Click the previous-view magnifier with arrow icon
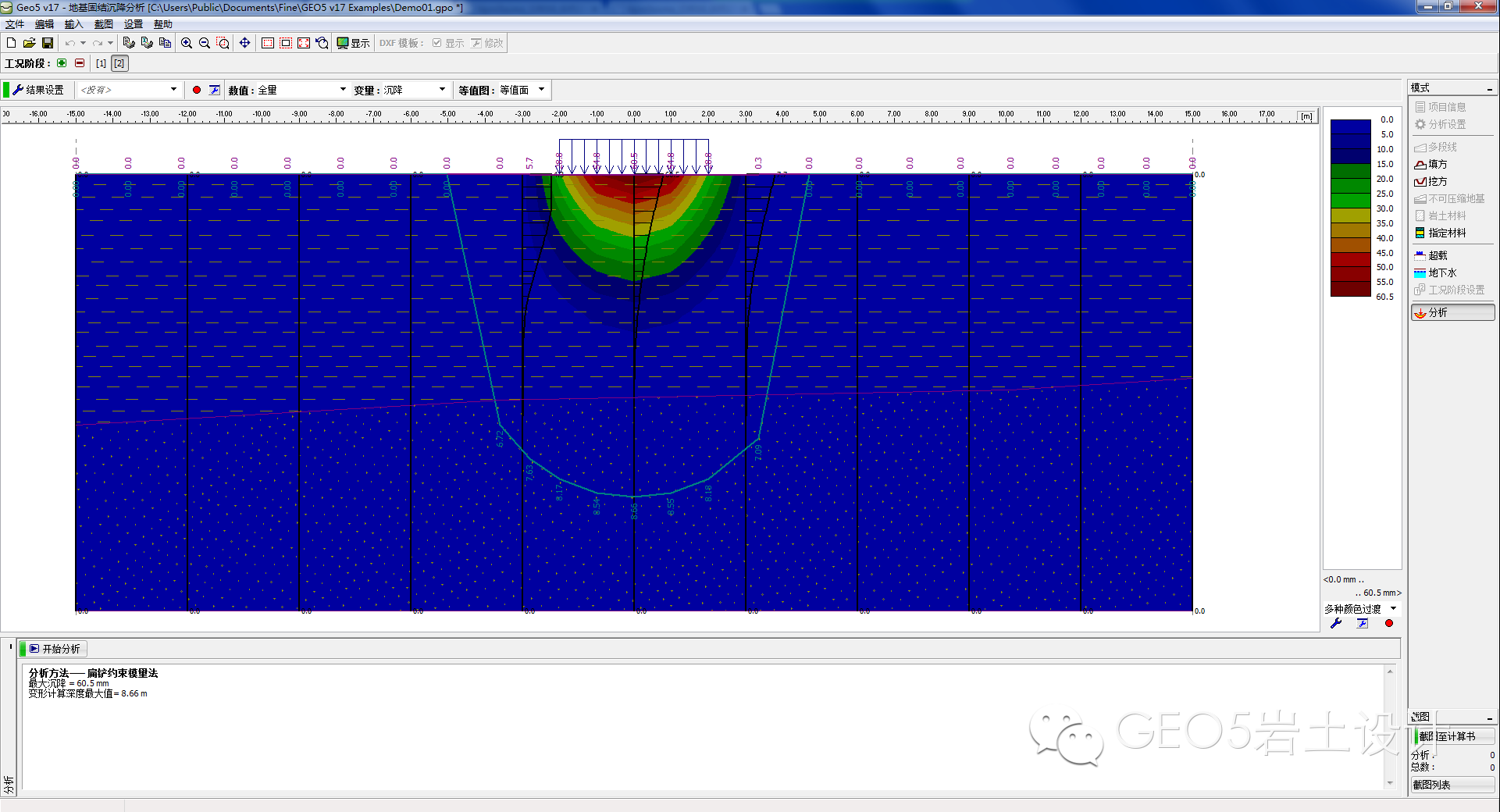Screen dimensions: 1500x812 (x=322, y=43)
